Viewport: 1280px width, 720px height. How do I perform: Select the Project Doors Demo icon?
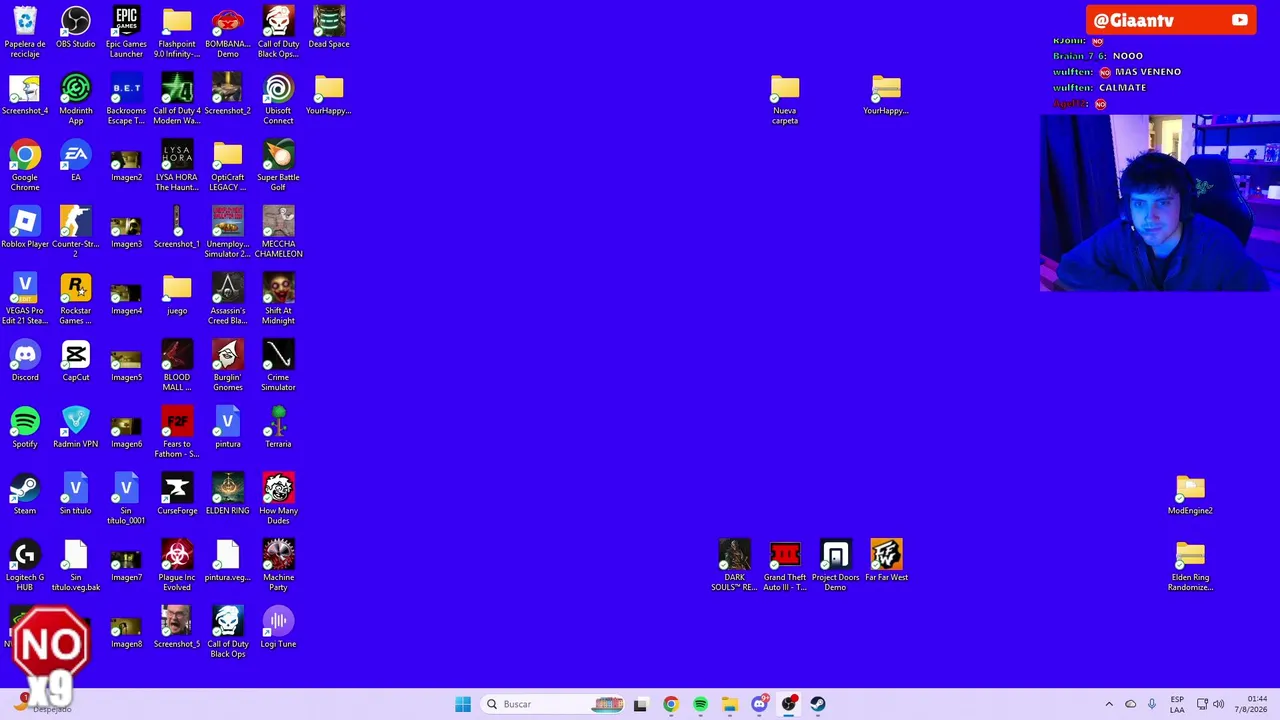tap(836, 566)
